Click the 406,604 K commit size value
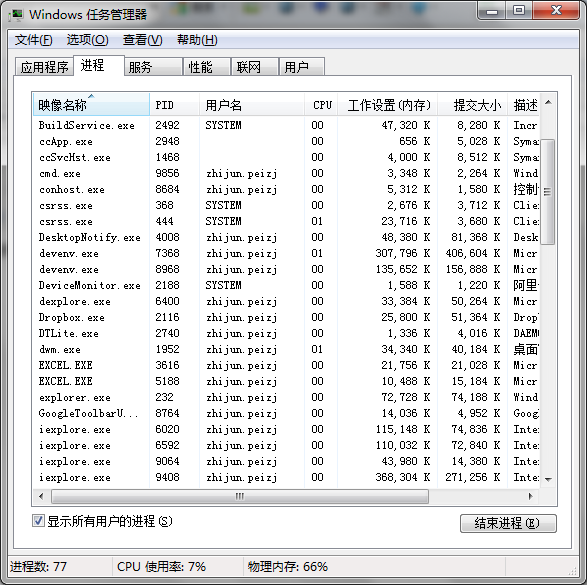 [x=472, y=253]
